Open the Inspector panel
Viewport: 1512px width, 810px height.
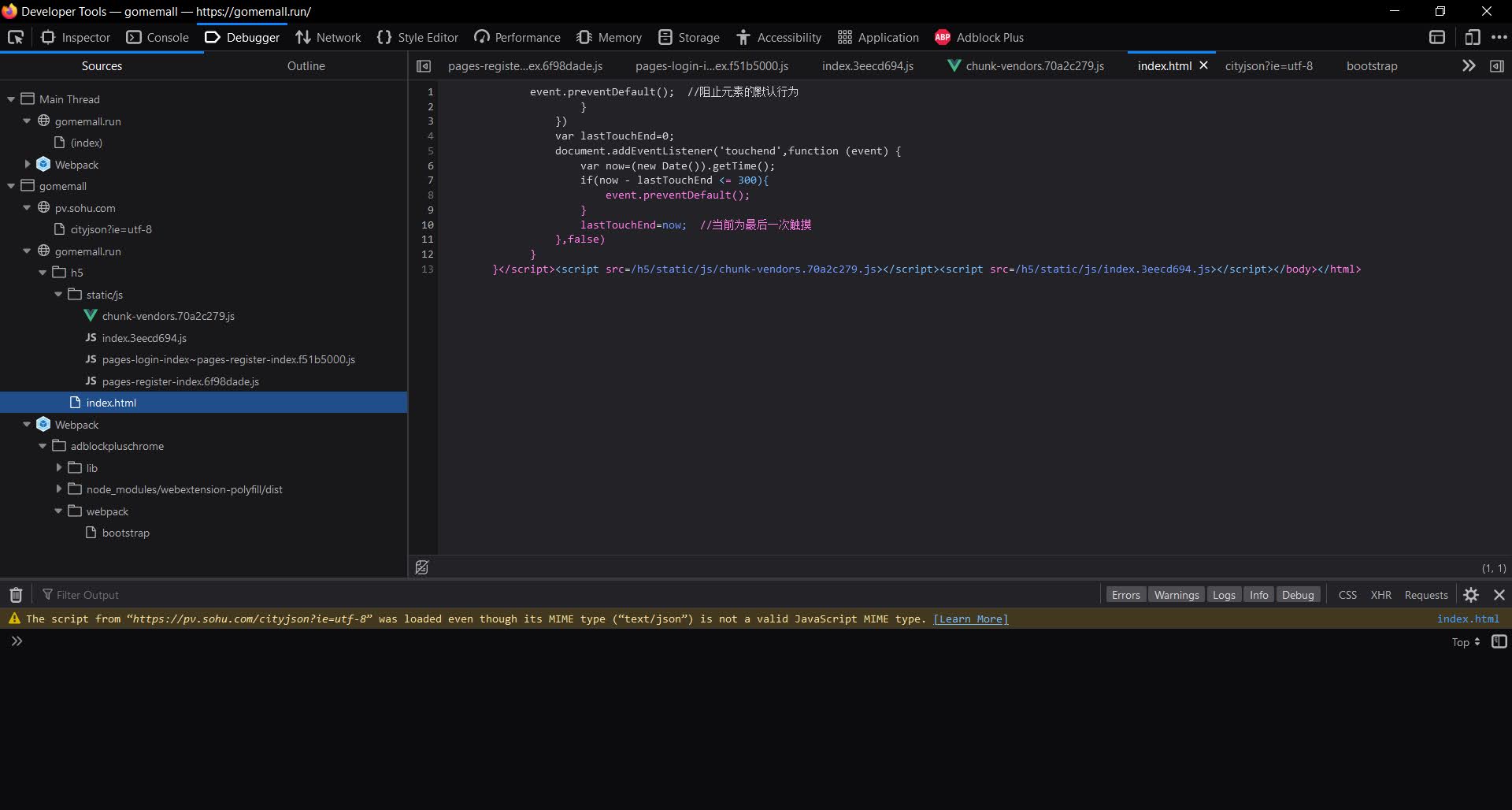pyautogui.click(x=76, y=37)
